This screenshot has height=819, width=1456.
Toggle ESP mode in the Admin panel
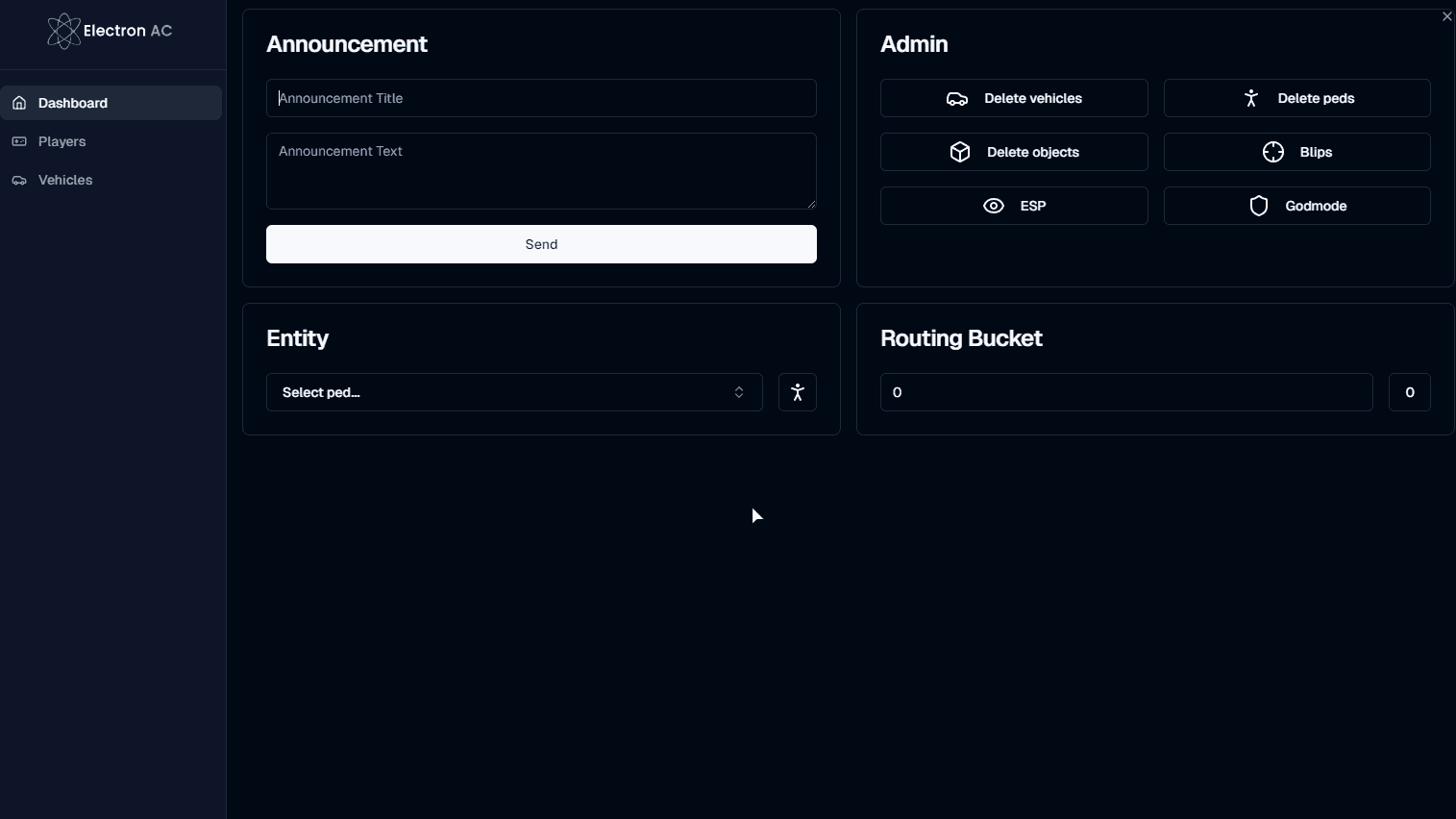click(1013, 206)
